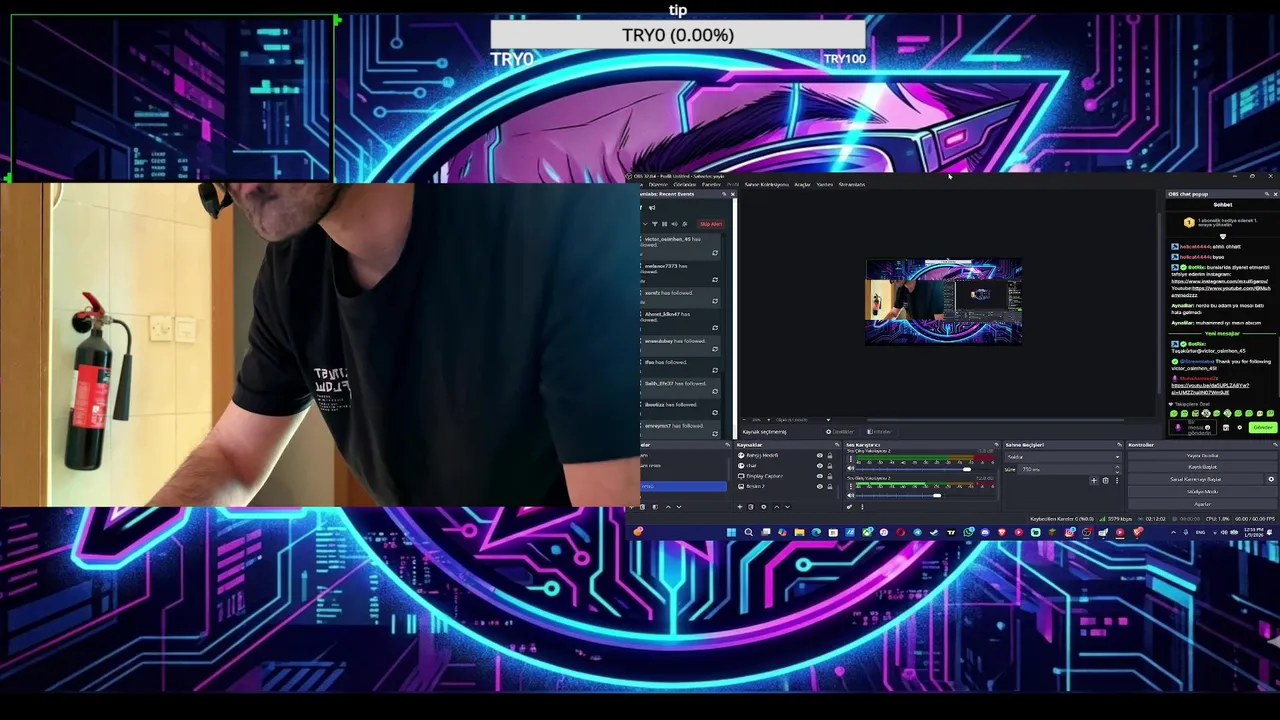The height and width of the screenshot is (720, 1280).
Task: Open the filter icon in Recent Events
Action: (654, 224)
